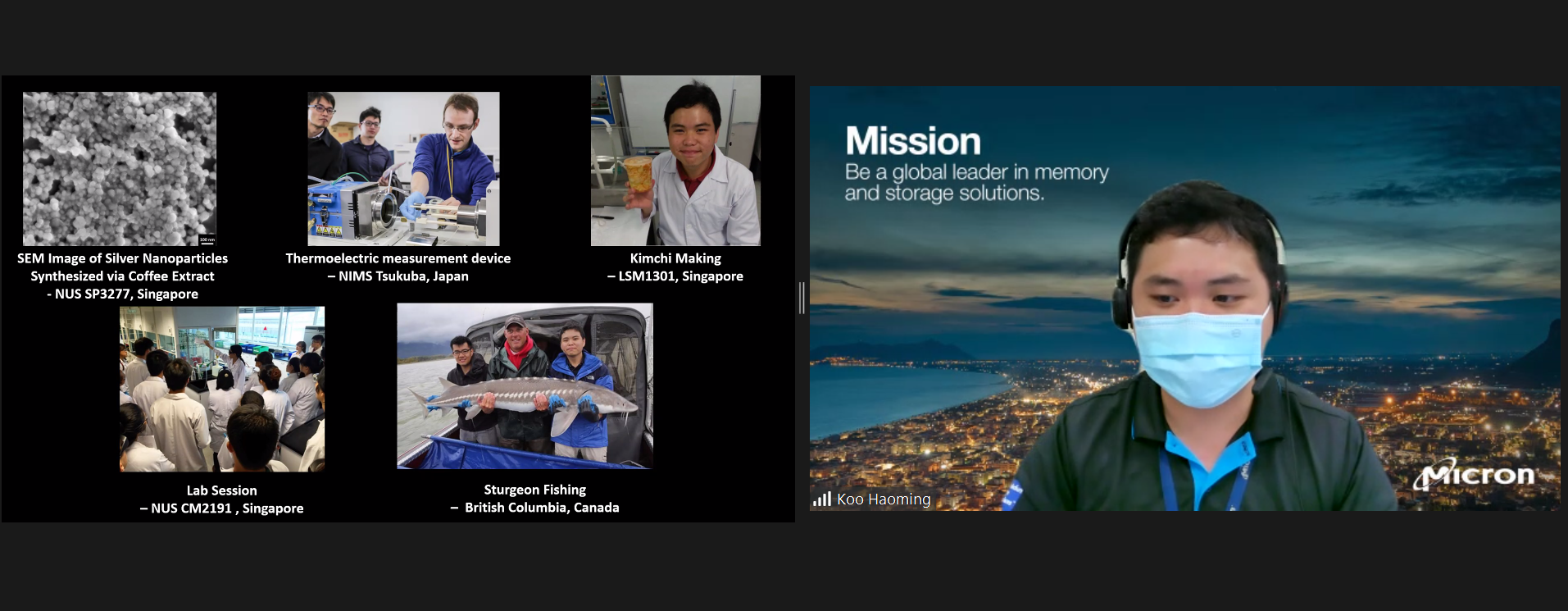Click the Micron logo in the video background

click(x=1474, y=475)
